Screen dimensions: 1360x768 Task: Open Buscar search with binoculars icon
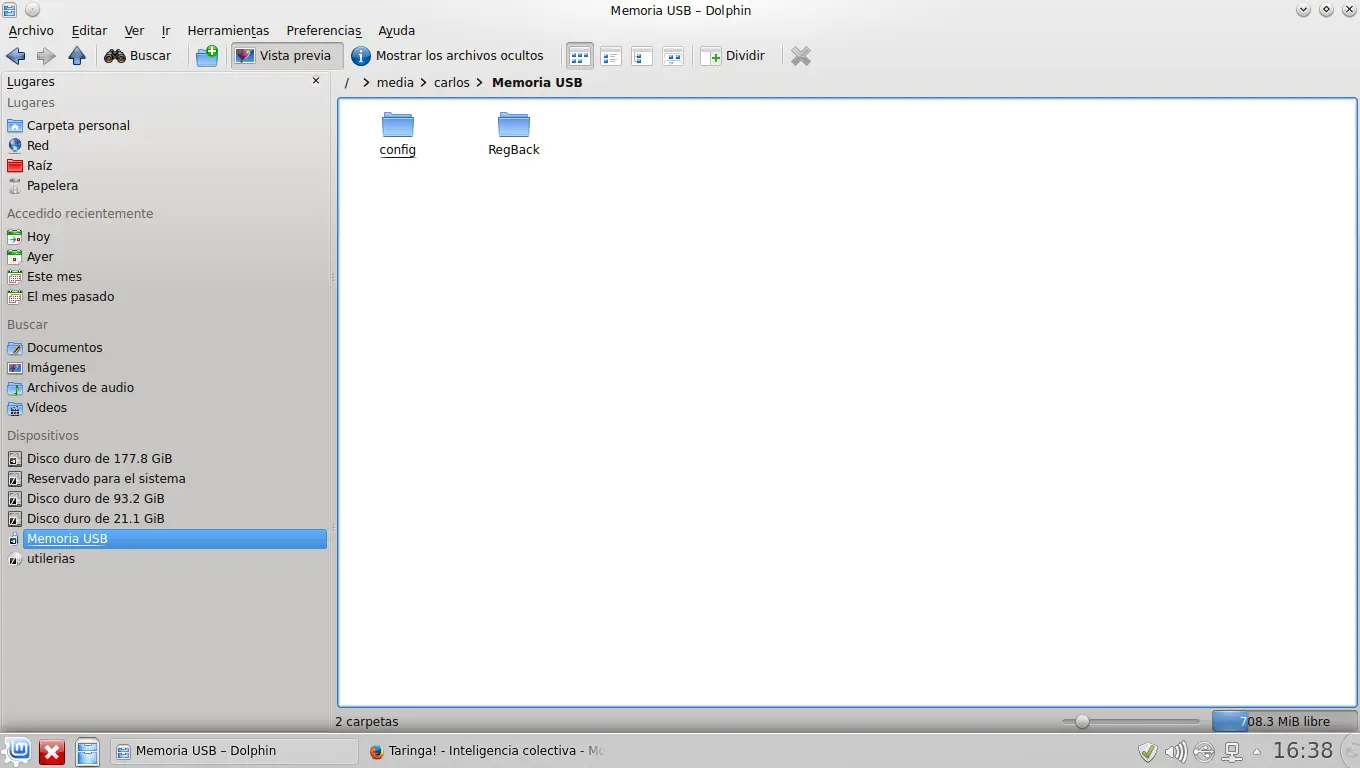point(138,56)
